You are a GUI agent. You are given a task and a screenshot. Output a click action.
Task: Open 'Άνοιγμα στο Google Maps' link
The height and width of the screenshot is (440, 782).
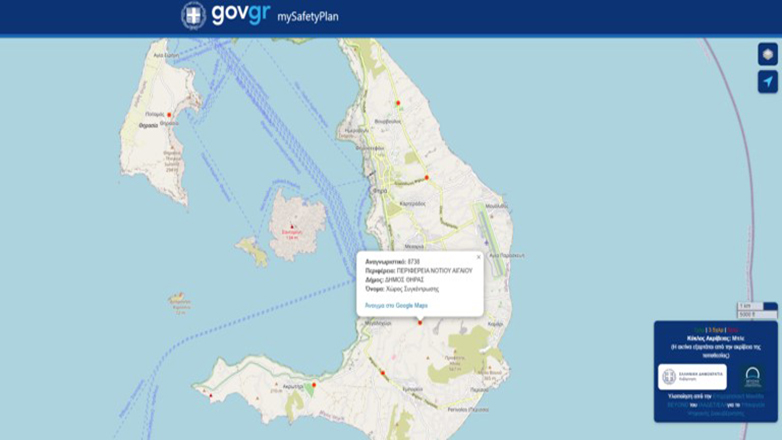pos(396,305)
